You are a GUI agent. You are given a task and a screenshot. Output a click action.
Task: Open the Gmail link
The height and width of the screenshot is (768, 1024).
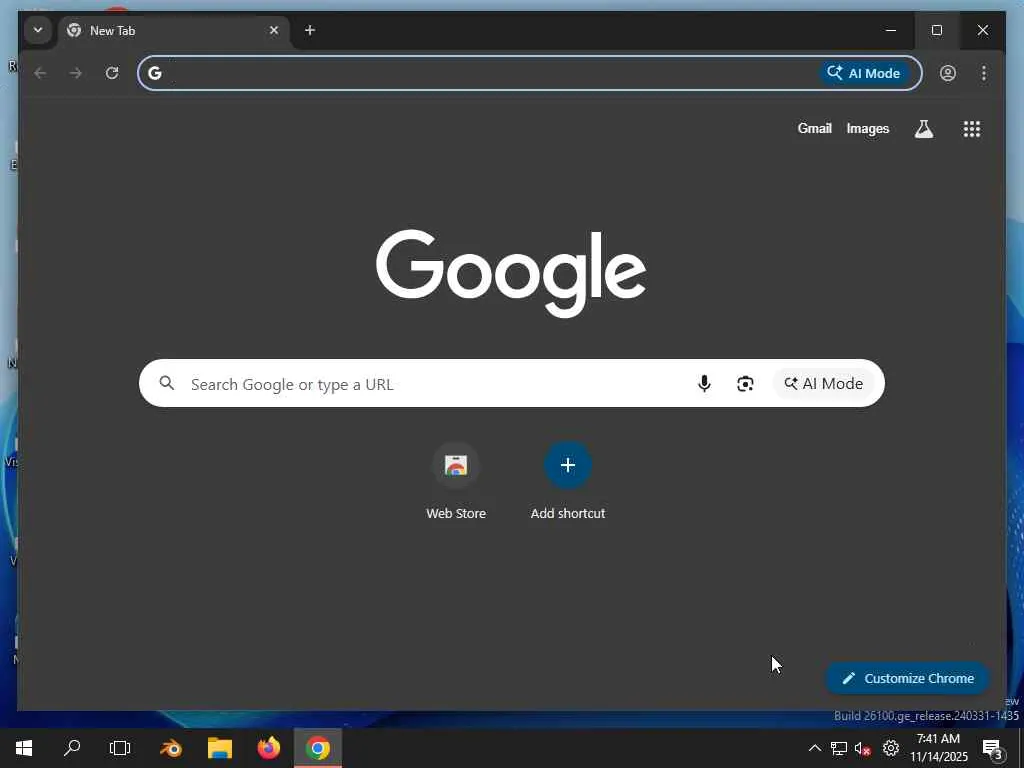tap(814, 129)
